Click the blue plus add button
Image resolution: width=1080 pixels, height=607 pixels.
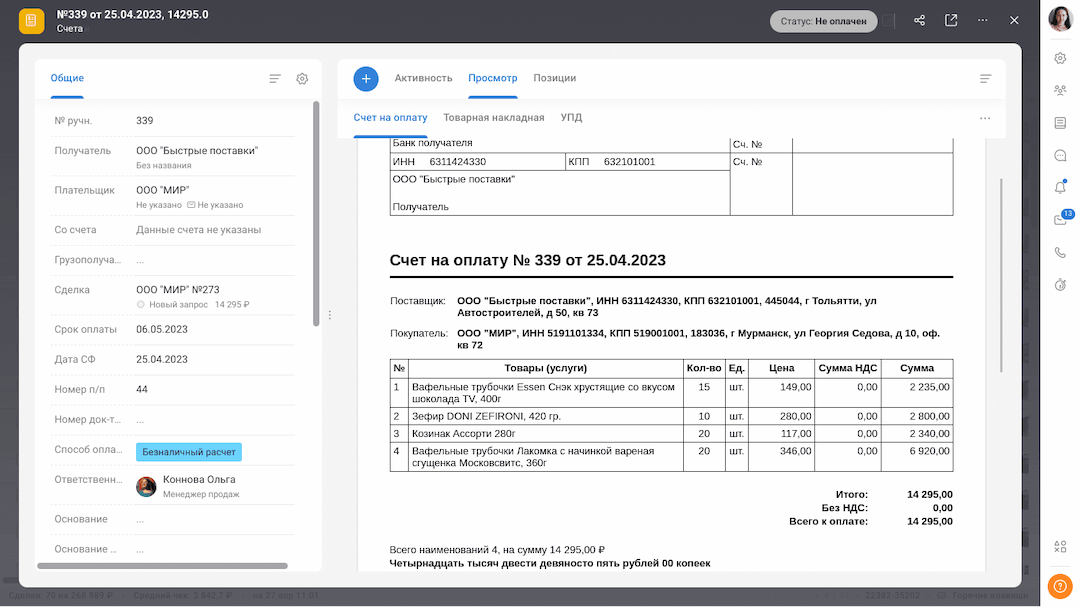tap(366, 79)
